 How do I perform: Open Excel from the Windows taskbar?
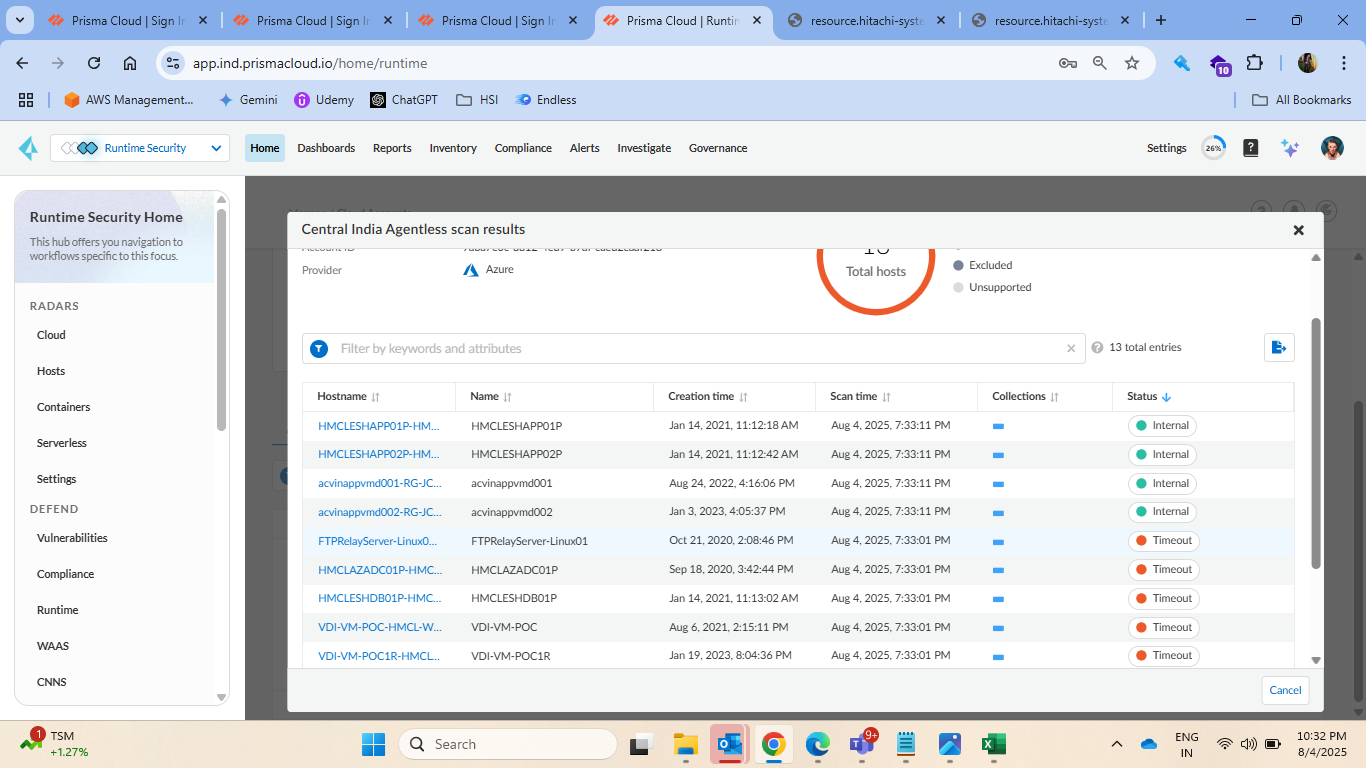click(x=993, y=744)
